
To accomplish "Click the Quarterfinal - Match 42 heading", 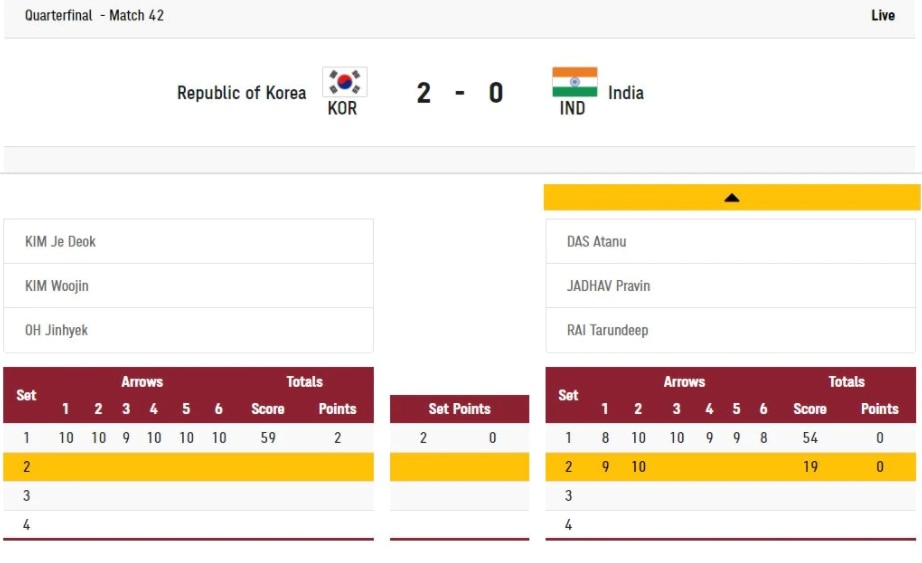I will (x=94, y=16).
